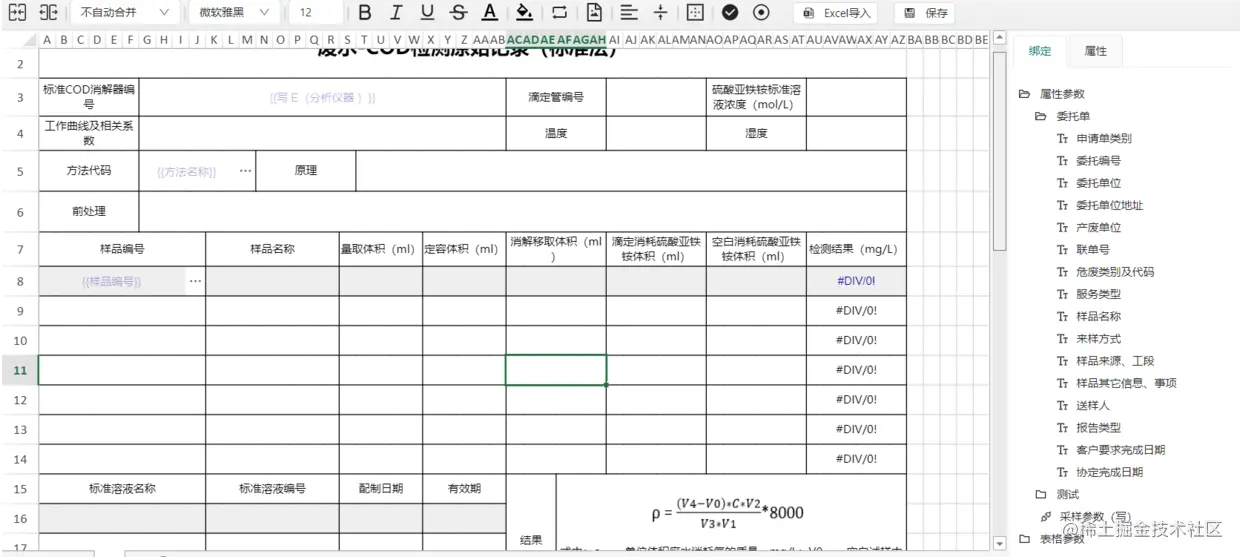Click the 原理 cell
The height and width of the screenshot is (557, 1240).
pos(306,171)
